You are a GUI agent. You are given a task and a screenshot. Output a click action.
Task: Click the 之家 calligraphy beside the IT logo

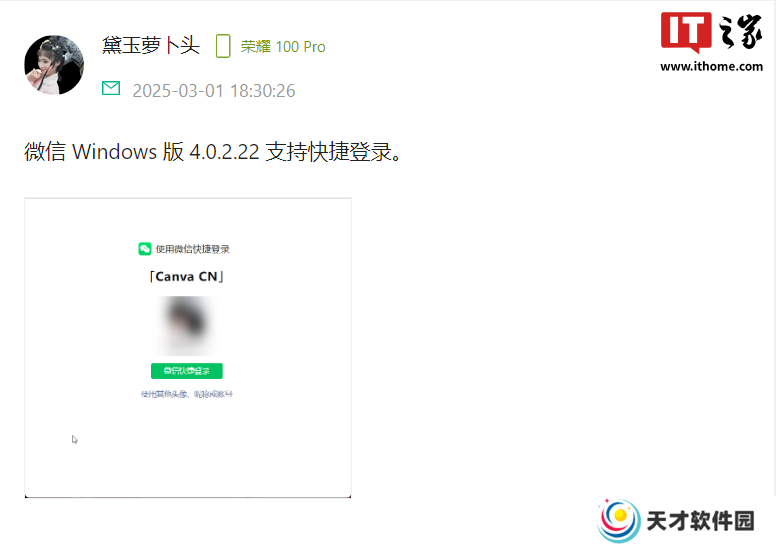point(740,32)
